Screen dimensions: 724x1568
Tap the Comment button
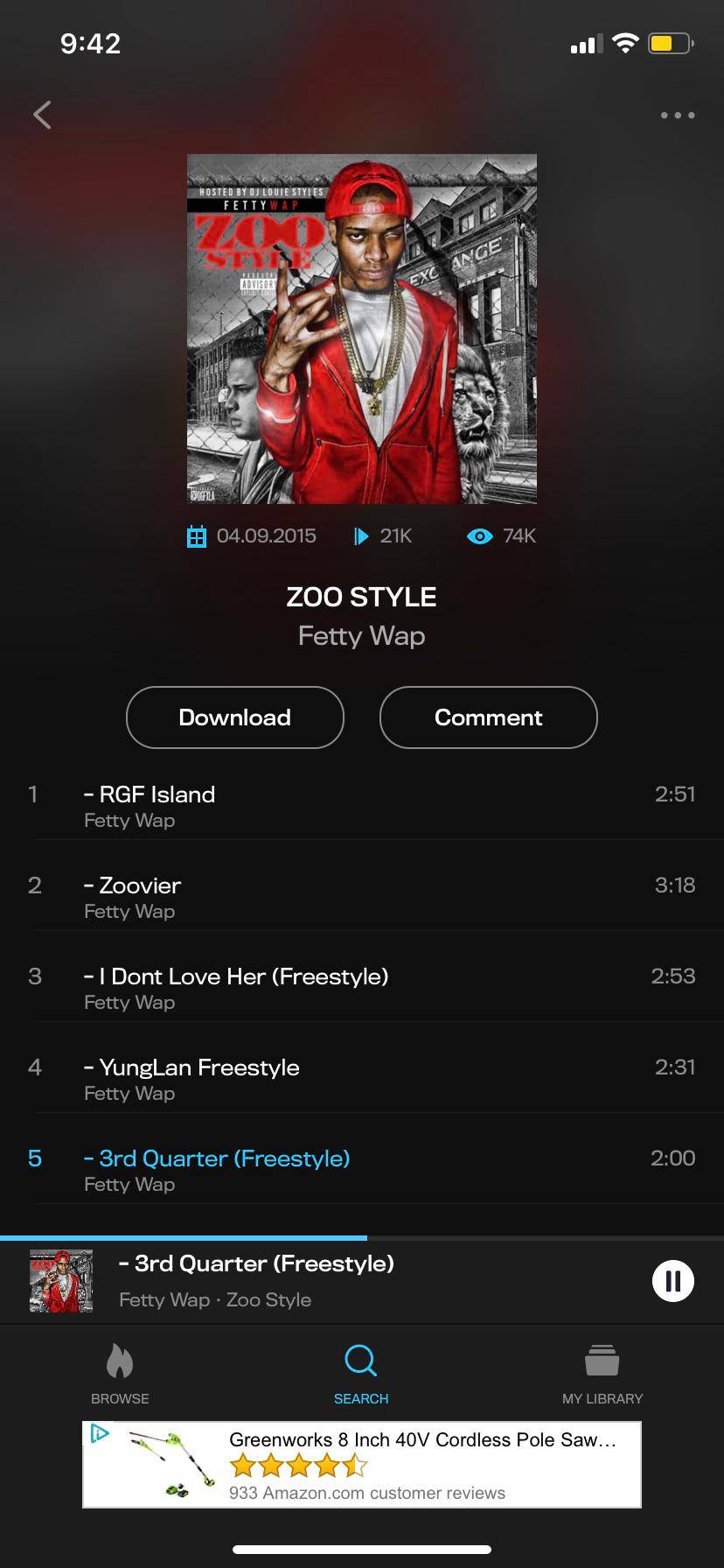coord(489,717)
